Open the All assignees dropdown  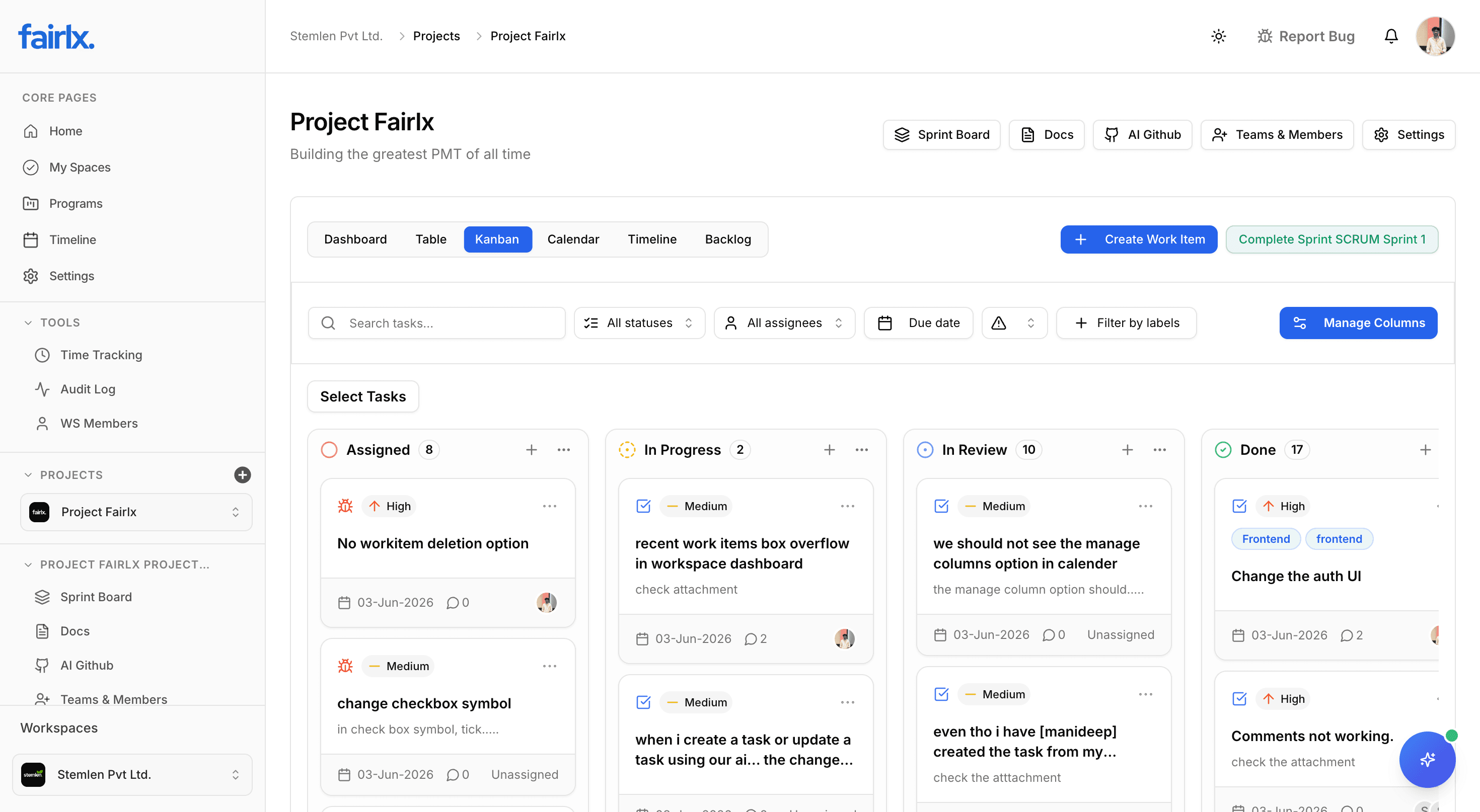pos(785,323)
